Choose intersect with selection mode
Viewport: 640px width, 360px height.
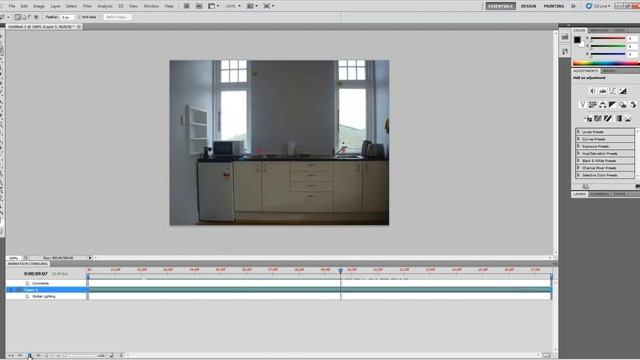(x=36, y=17)
